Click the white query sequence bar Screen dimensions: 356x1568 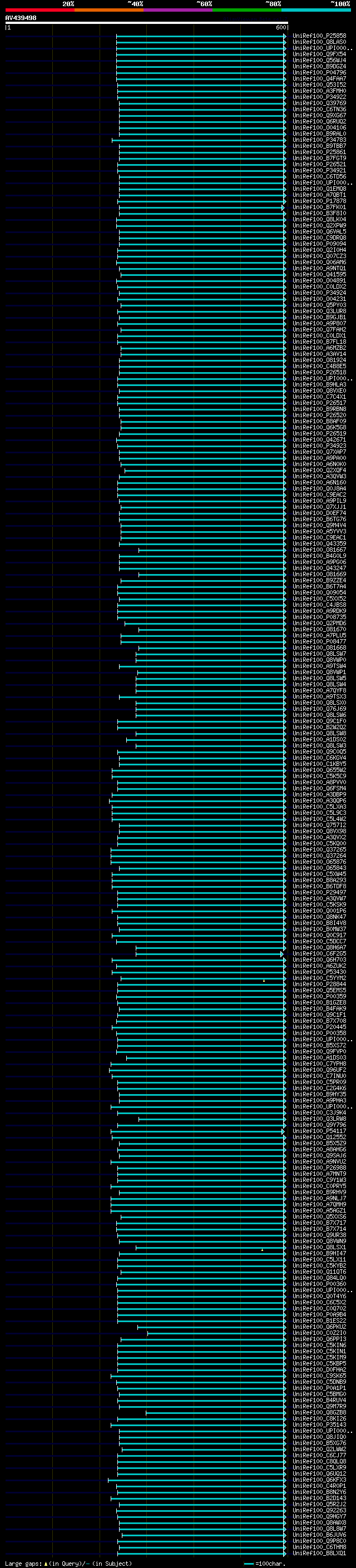click(147, 22)
